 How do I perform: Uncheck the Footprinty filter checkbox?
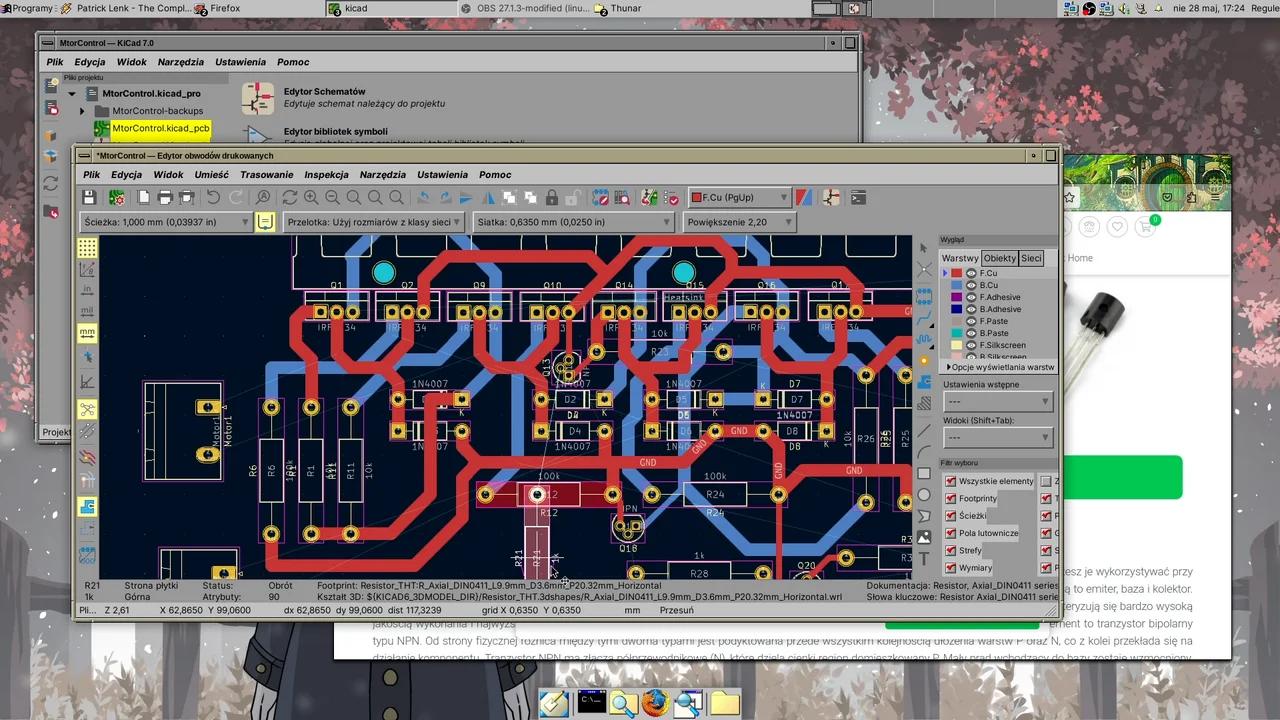pos(951,498)
